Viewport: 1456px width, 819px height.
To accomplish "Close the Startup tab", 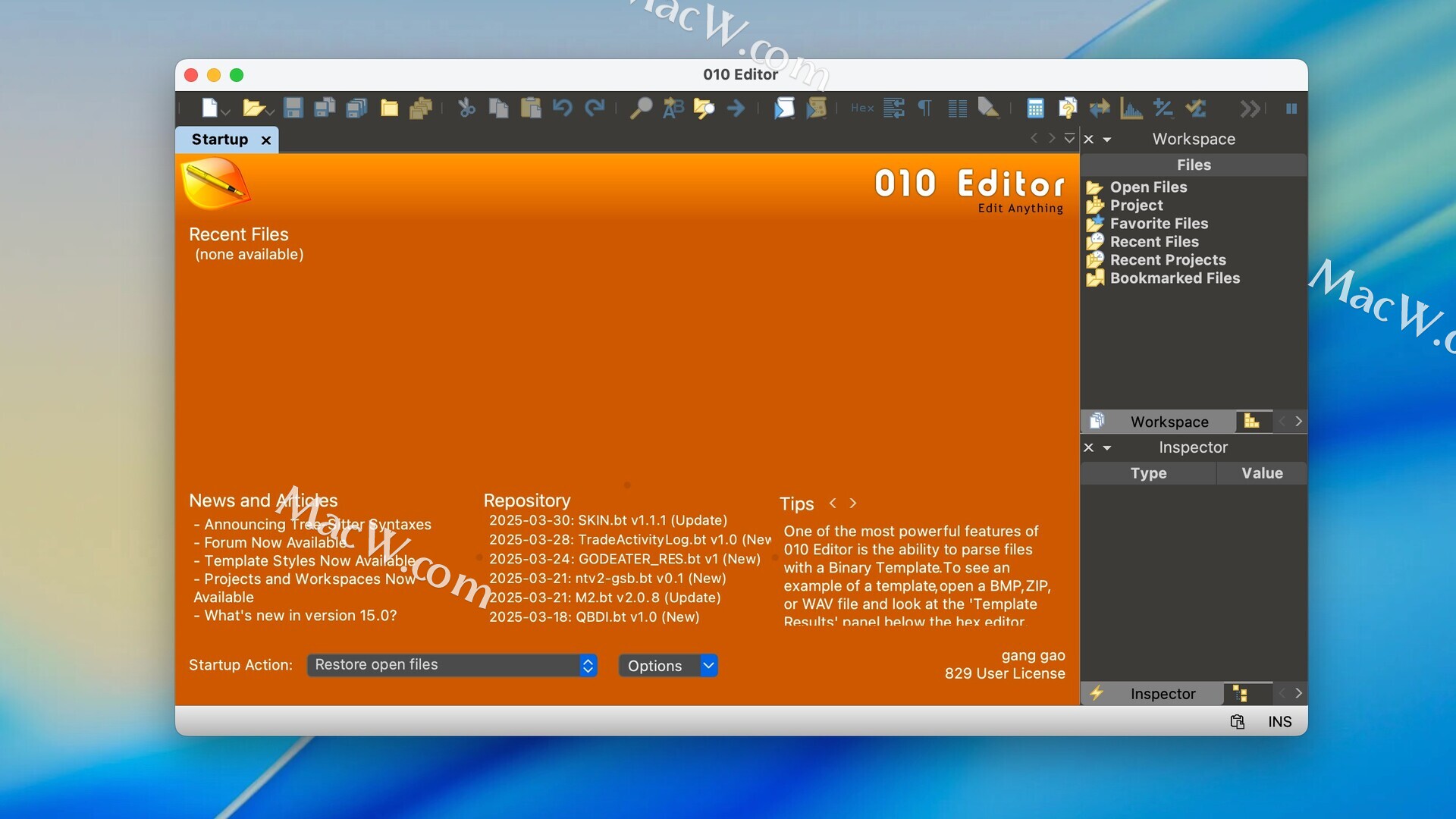I will [266, 140].
